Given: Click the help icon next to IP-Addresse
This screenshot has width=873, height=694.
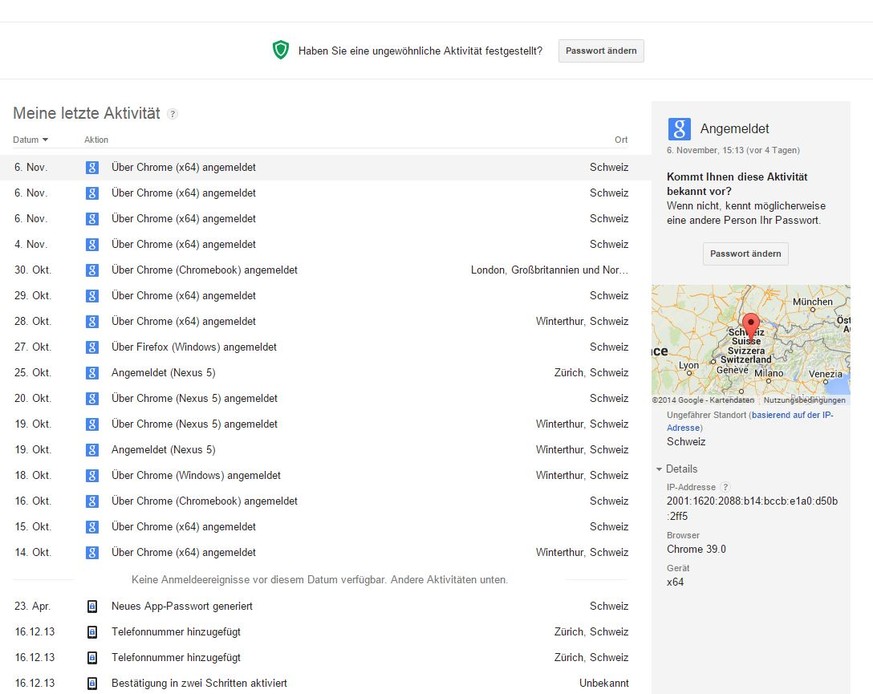Looking at the screenshot, I should pyautogui.click(x=725, y=487).
